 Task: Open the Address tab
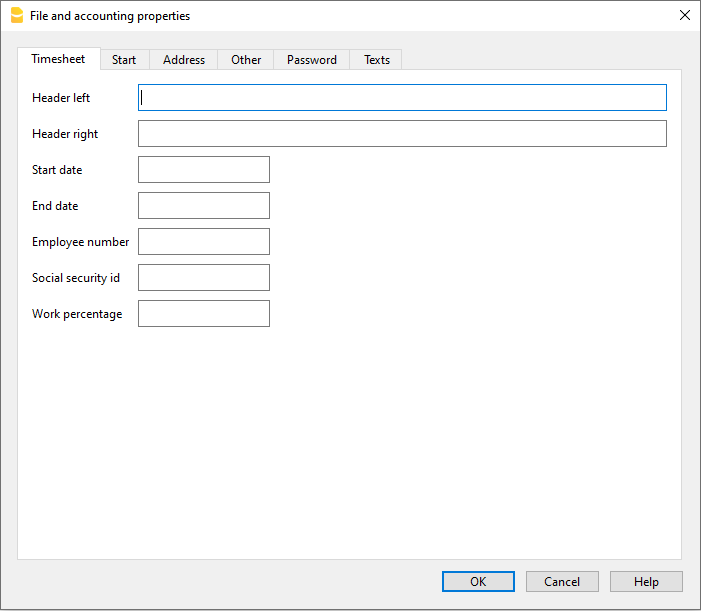tap(184, 60)
